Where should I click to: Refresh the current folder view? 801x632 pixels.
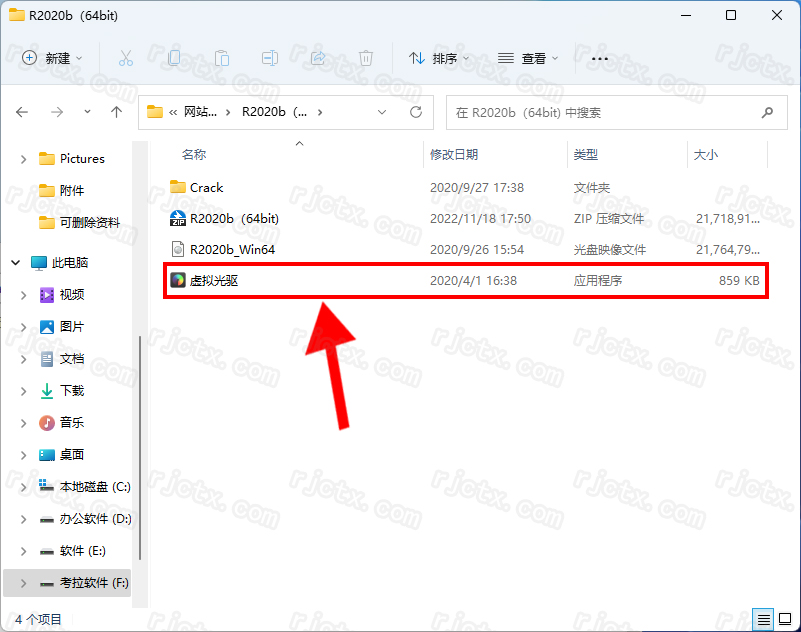click(416, 113)
